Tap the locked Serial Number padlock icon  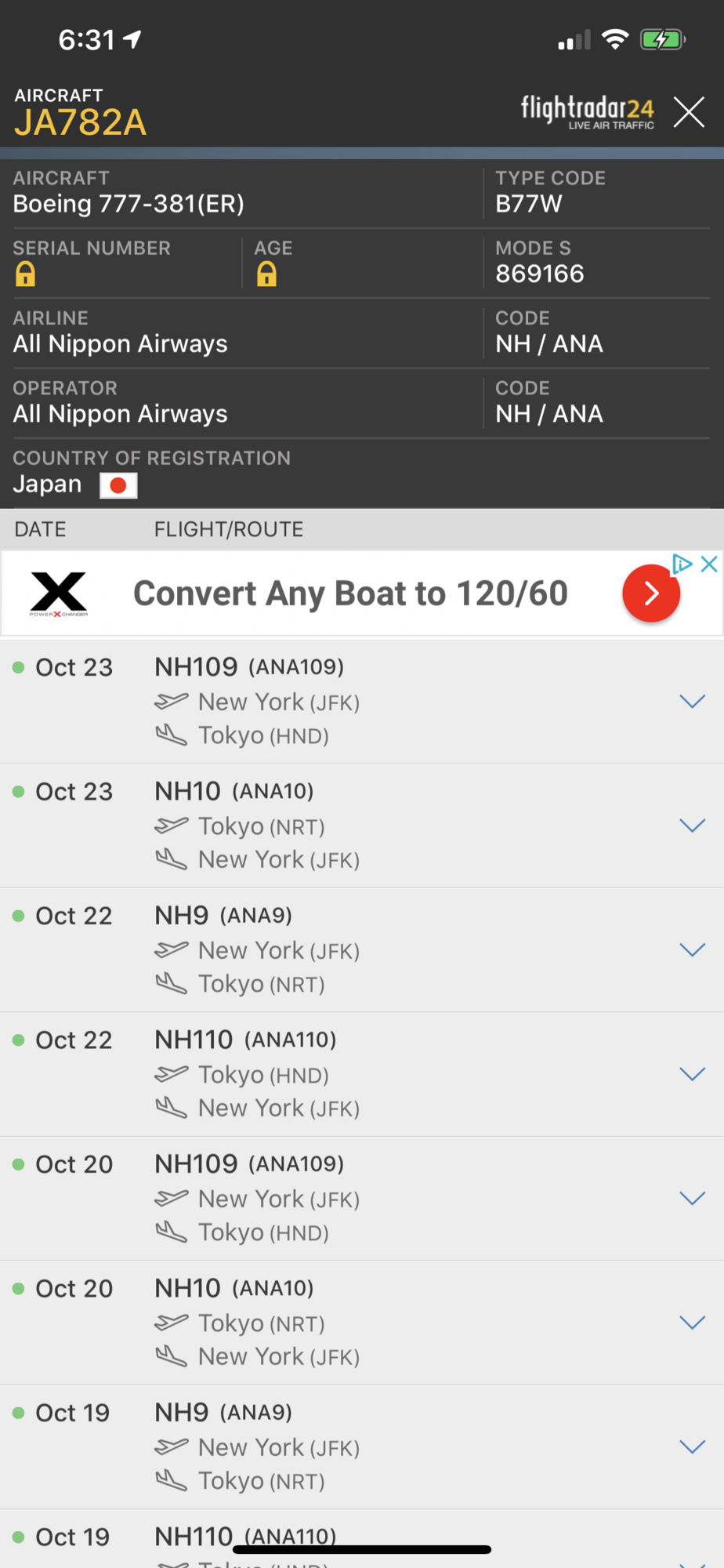[x=25, y=274]
